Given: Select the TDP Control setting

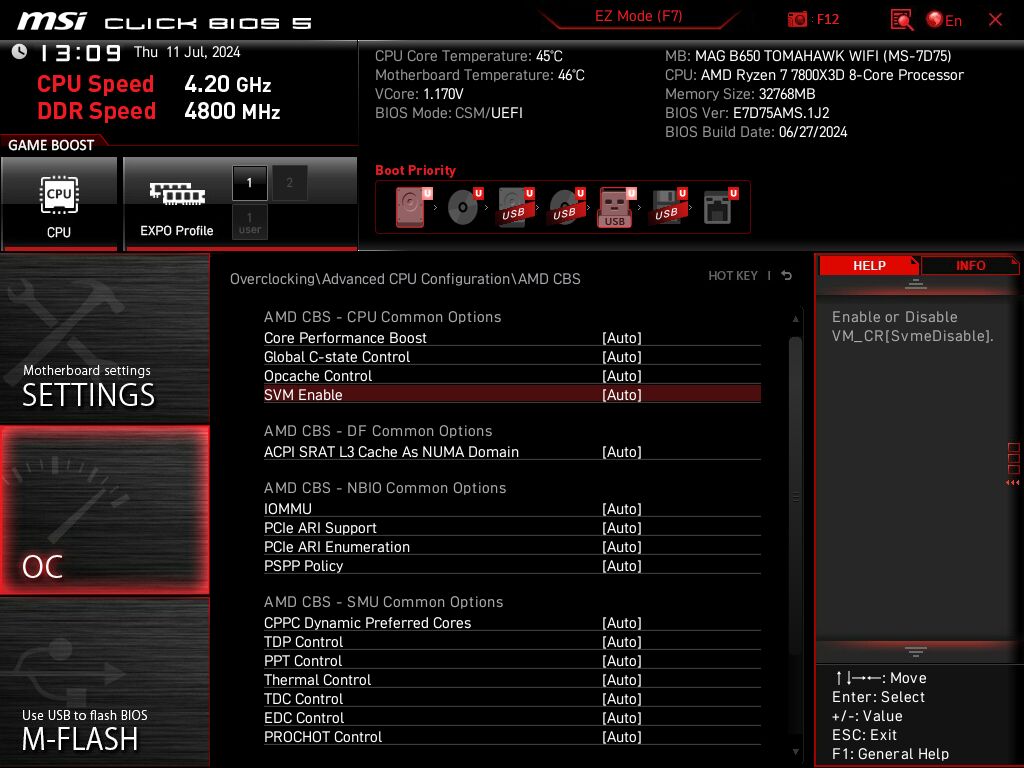Looking at the screenshot, I should pos(512,642).
